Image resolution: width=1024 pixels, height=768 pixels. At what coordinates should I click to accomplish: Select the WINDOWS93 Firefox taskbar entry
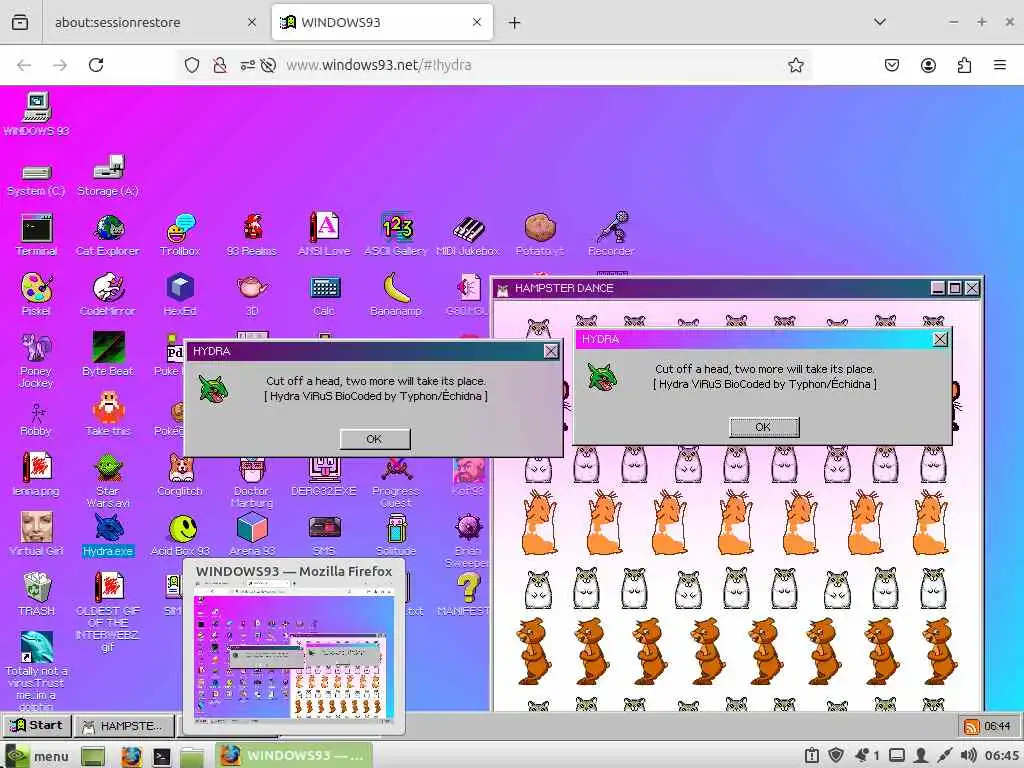[294, 756]
